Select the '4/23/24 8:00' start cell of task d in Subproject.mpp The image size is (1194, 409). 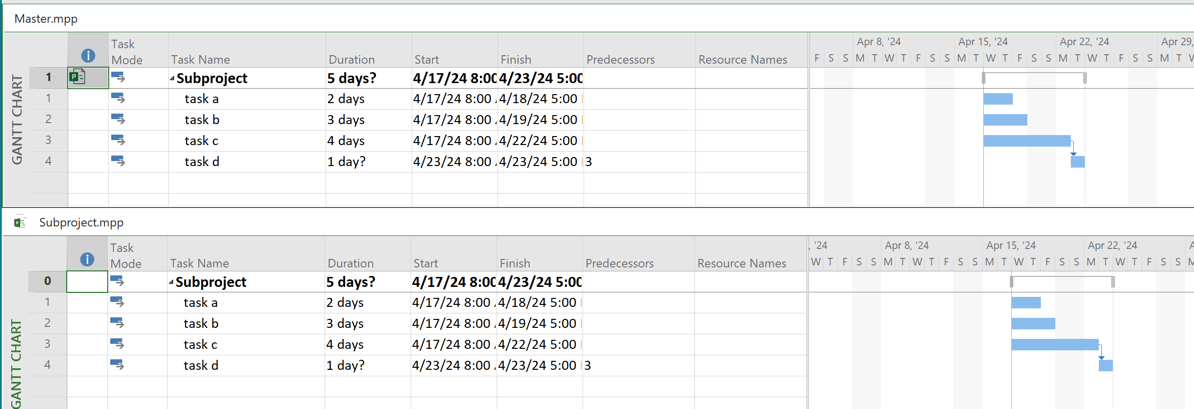click(x=455, y=366)
